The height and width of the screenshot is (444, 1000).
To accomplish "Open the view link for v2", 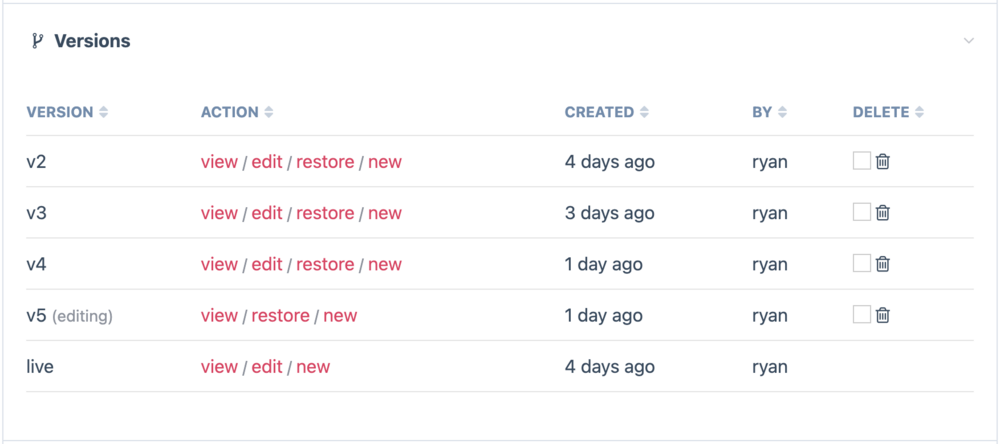I will tap(219, 162).
